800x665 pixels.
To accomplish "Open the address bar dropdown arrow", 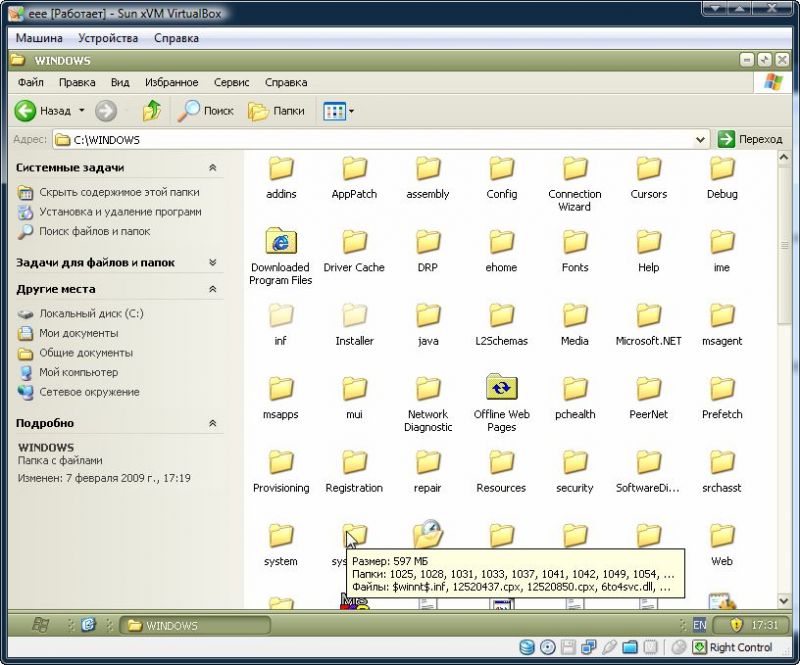I will point(702,140).
